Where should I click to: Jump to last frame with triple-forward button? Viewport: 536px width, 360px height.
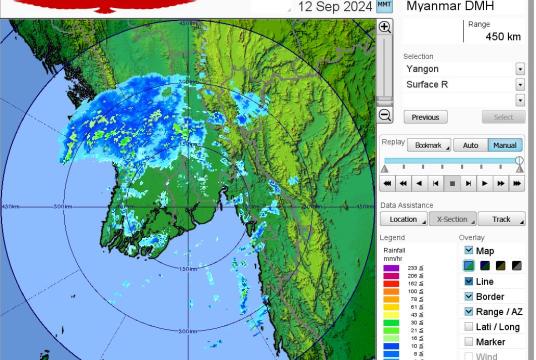[x=517, y=184]
